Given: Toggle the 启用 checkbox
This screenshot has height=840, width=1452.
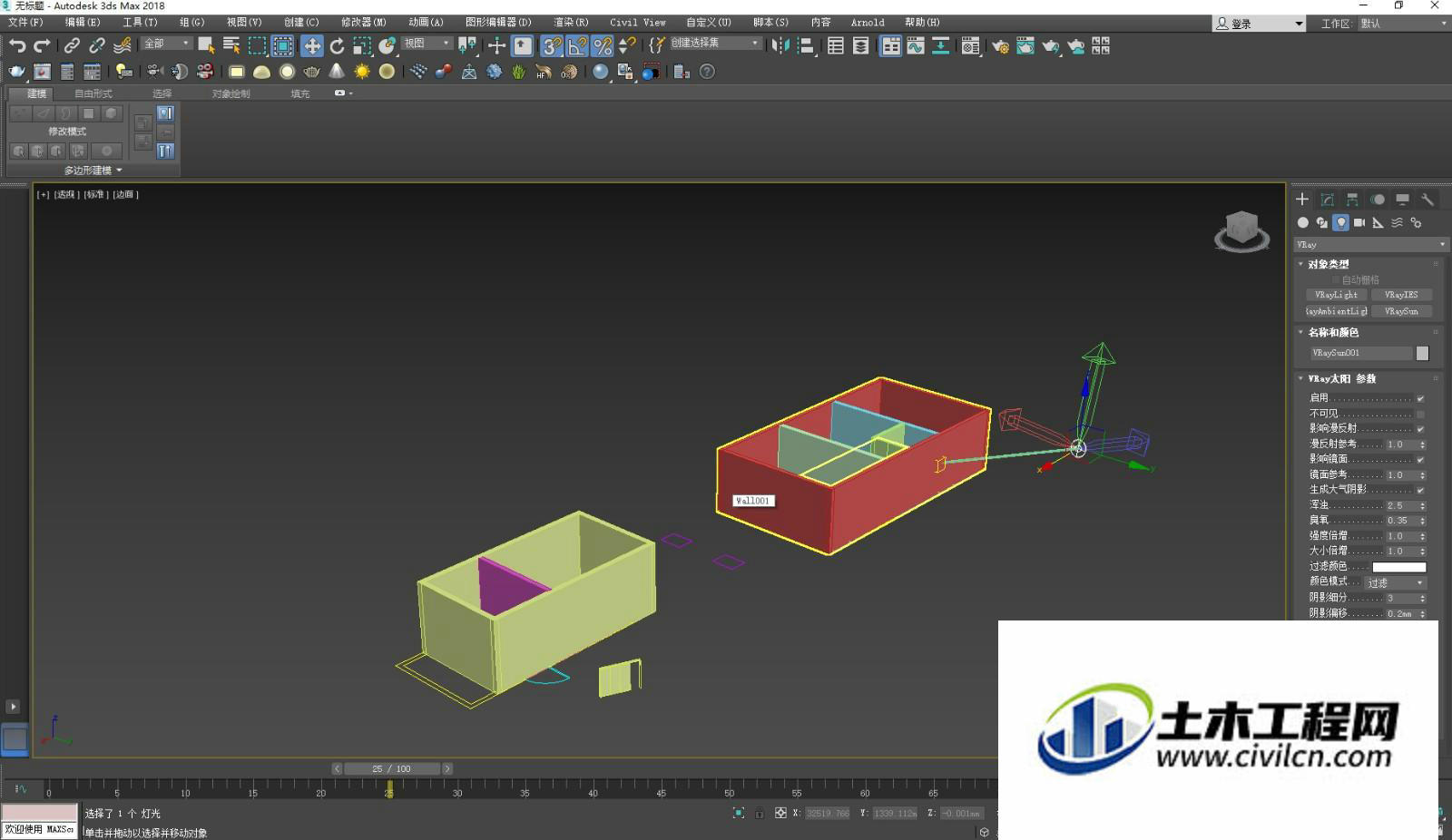Looking at the screenshot, I should pos(1420,398).
